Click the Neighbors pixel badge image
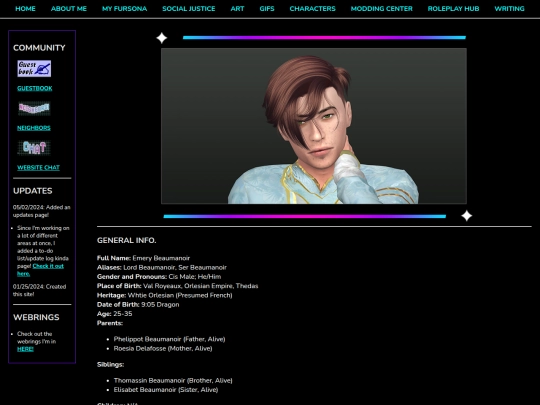Image resolution: width=540 pixels, height=405 pixels. (x=34, y=108)
